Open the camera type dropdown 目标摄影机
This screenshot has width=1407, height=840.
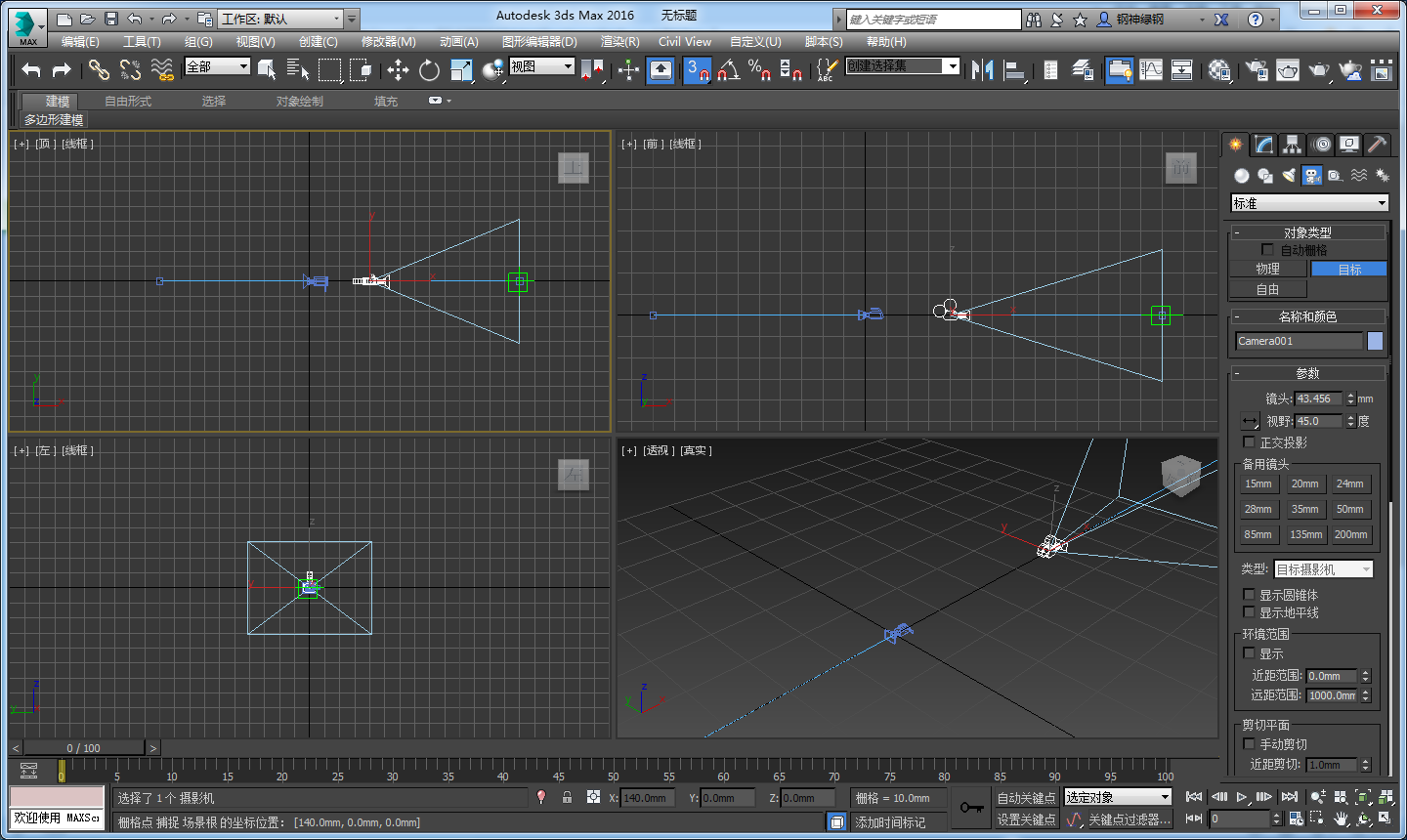pos(1323,569)
